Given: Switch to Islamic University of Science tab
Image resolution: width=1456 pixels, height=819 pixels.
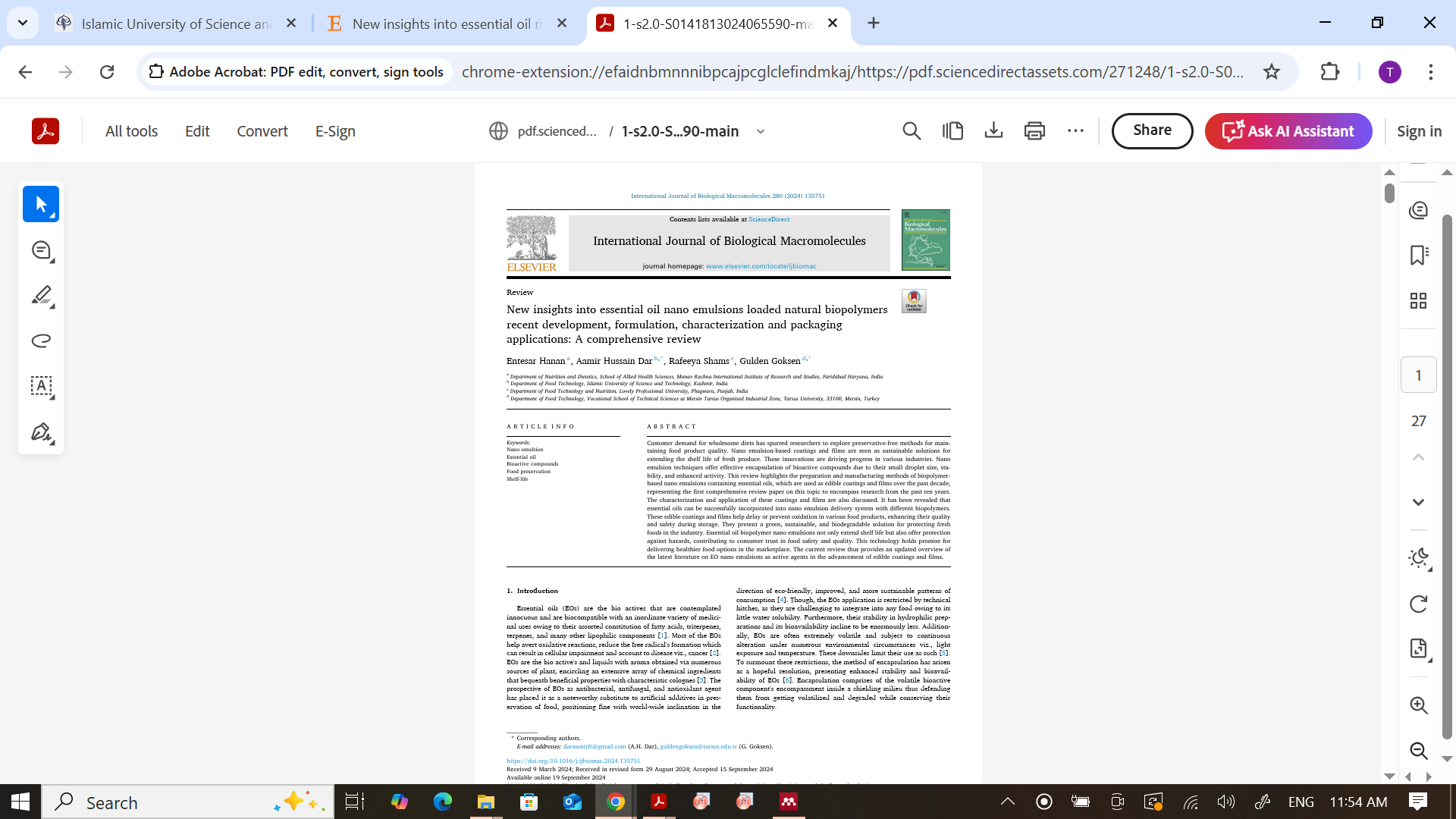Looking at the screenshot, I should [x=176, y=24].
